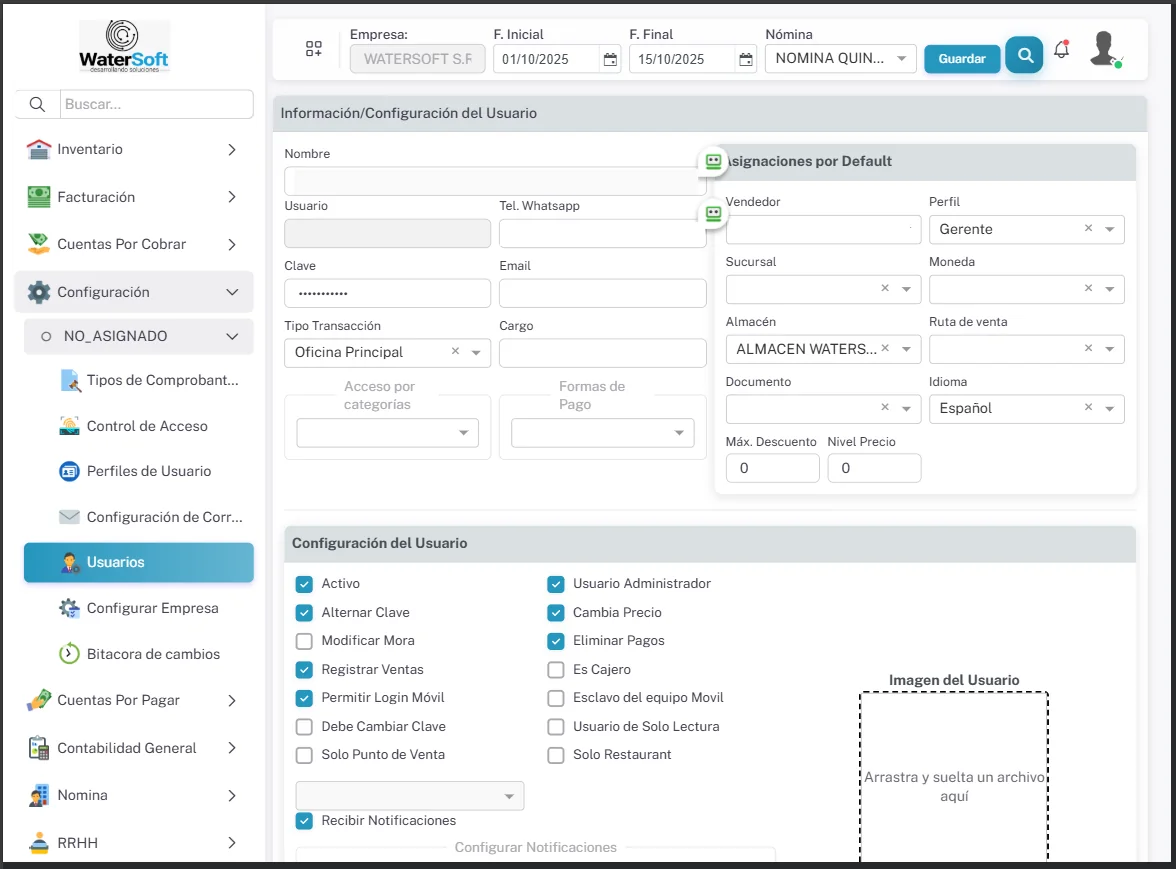
Task: Click the Guardar button
Action: (962, 58)
